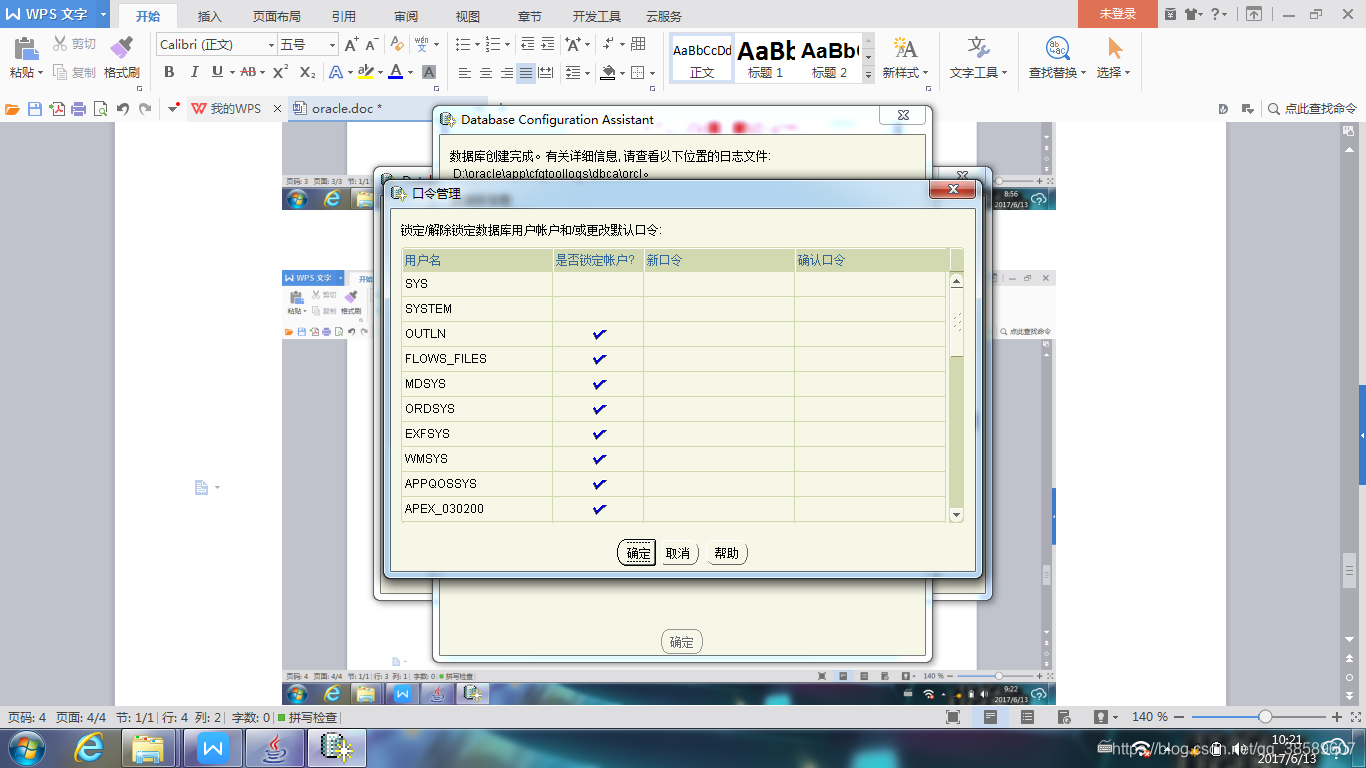Screen dimensions: 1366x768
Task: Toggle spell check in status bar
Action: tap(308, 717)
